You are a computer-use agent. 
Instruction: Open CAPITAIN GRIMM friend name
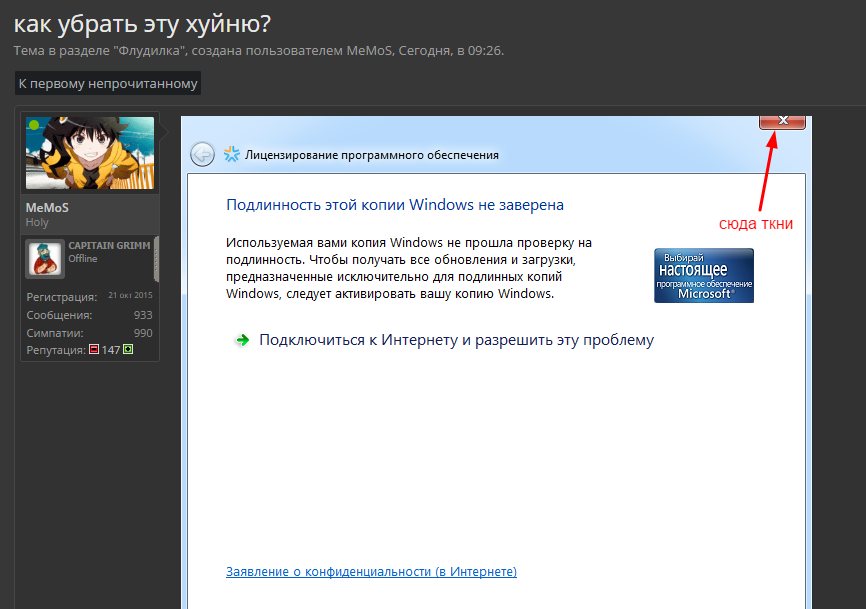109,245
